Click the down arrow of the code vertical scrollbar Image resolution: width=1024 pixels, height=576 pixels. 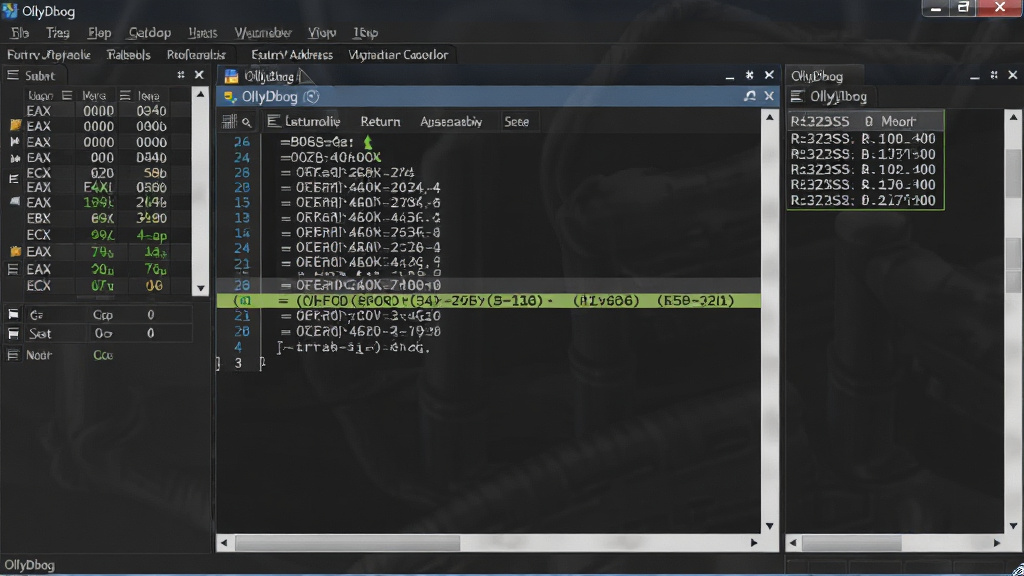pos(769,526)
